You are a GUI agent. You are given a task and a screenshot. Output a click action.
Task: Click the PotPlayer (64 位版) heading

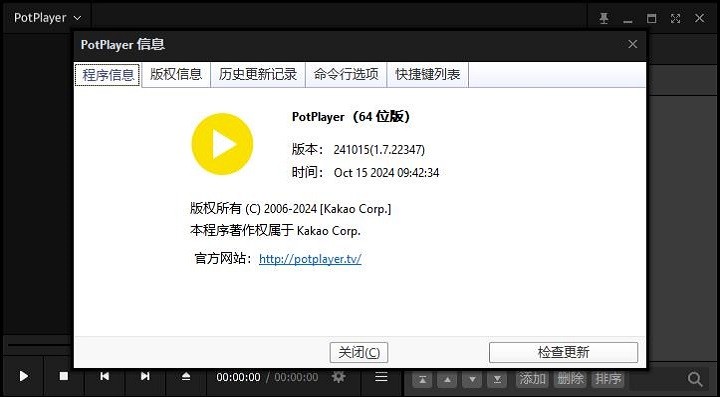click(x=351, y=117)
